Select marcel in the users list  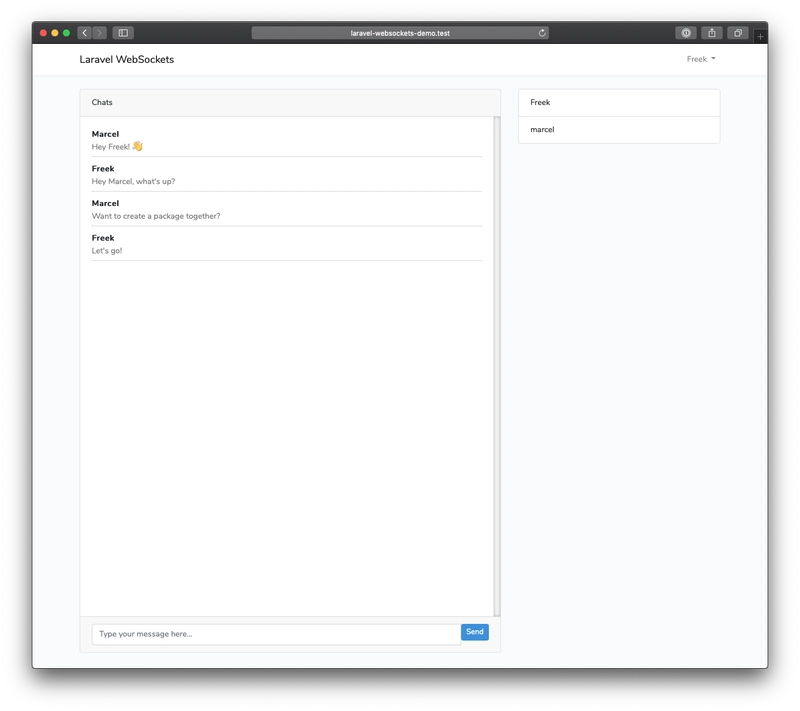pos(618,130)
